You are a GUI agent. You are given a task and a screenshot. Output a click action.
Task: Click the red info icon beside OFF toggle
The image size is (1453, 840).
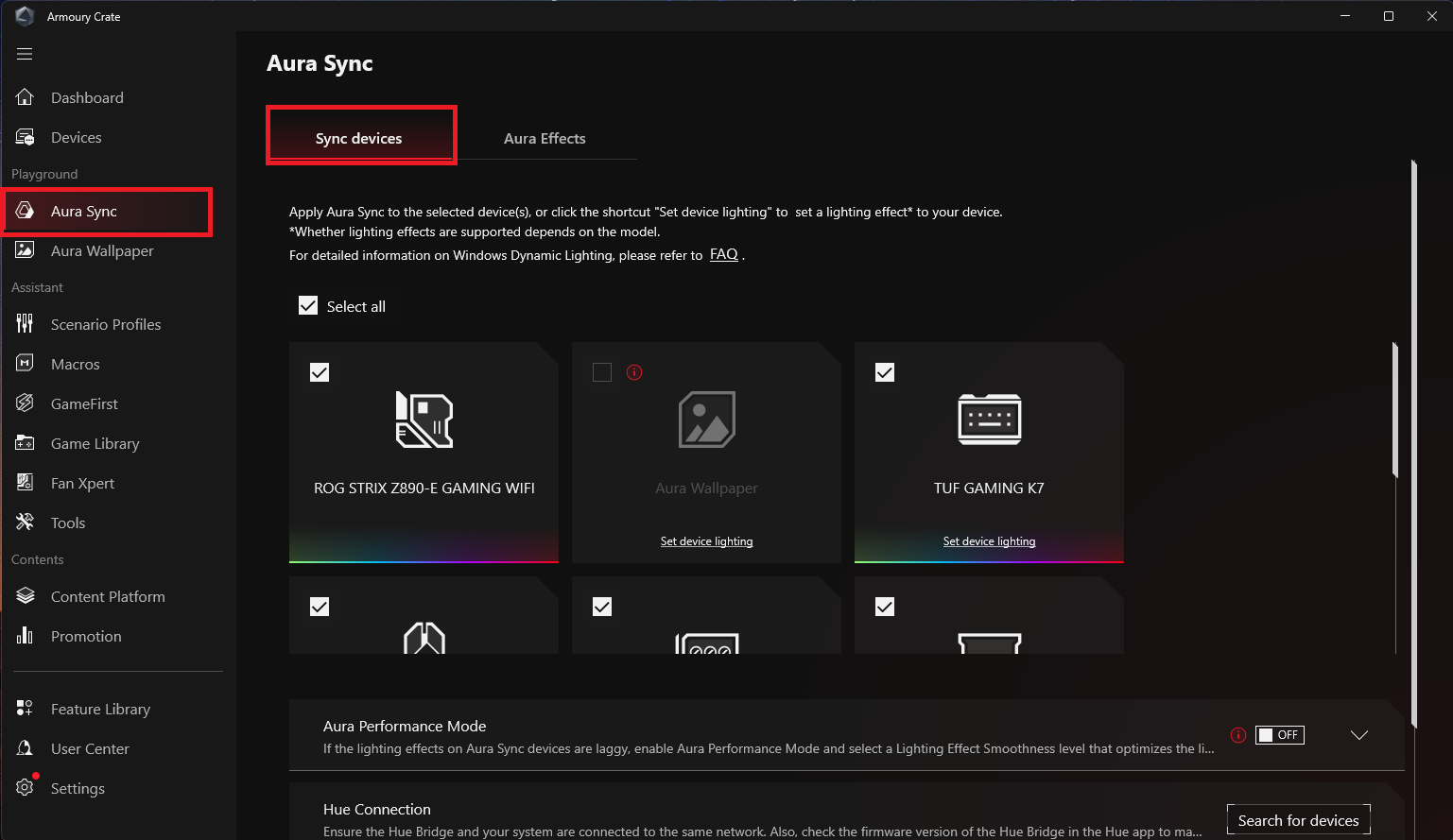(1237, 735)
